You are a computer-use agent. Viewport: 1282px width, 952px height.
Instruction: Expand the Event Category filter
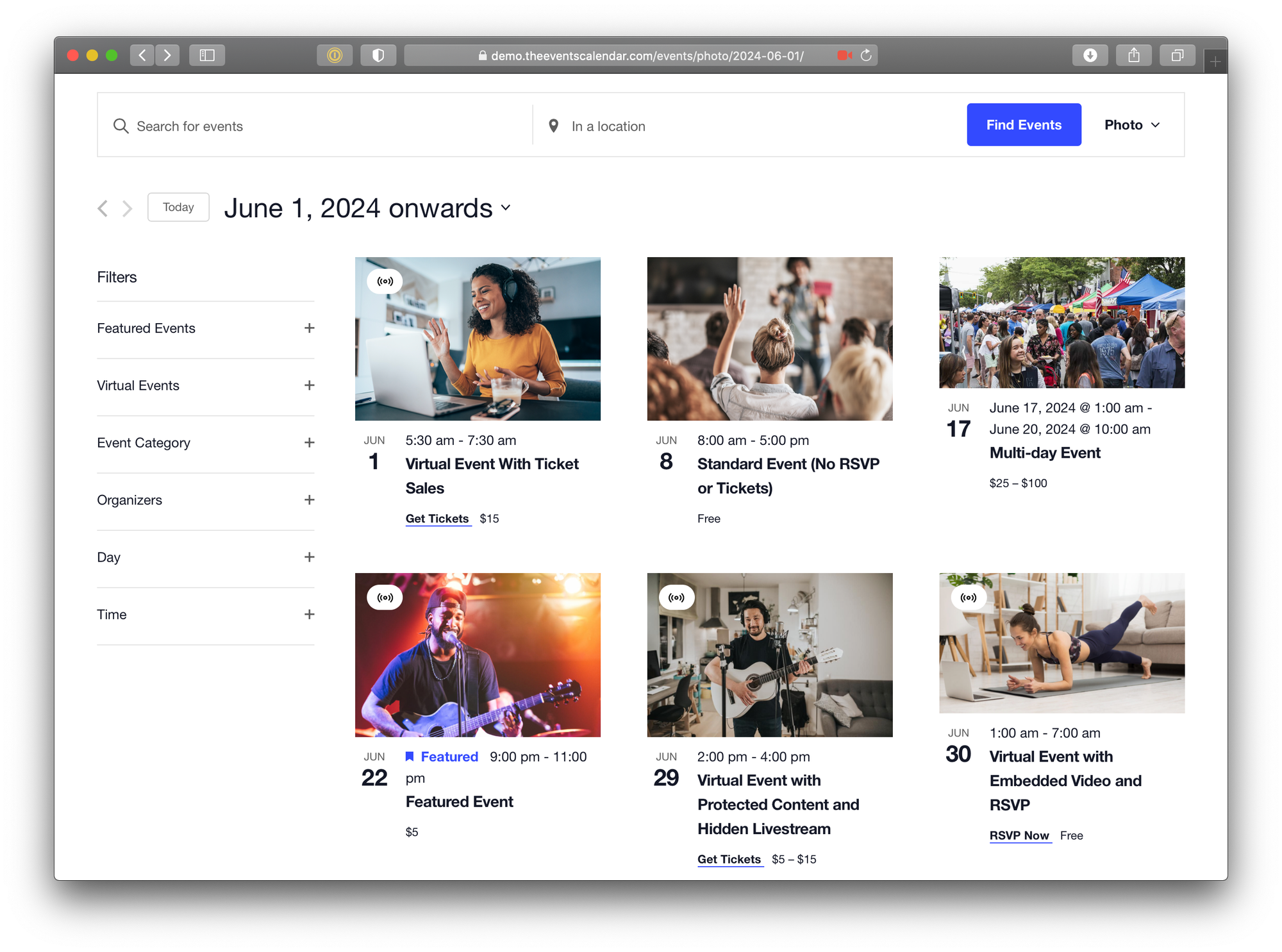click(x=309, y=443)
